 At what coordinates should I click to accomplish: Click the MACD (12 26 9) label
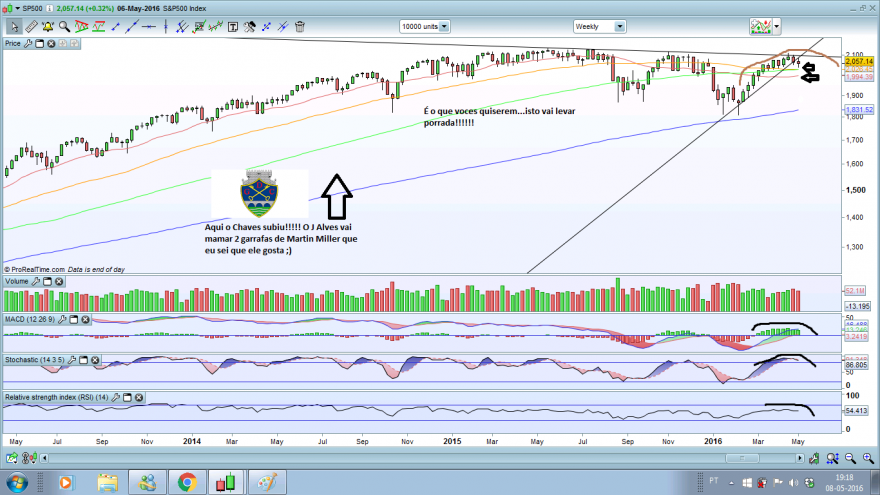(x=30, y=319)
